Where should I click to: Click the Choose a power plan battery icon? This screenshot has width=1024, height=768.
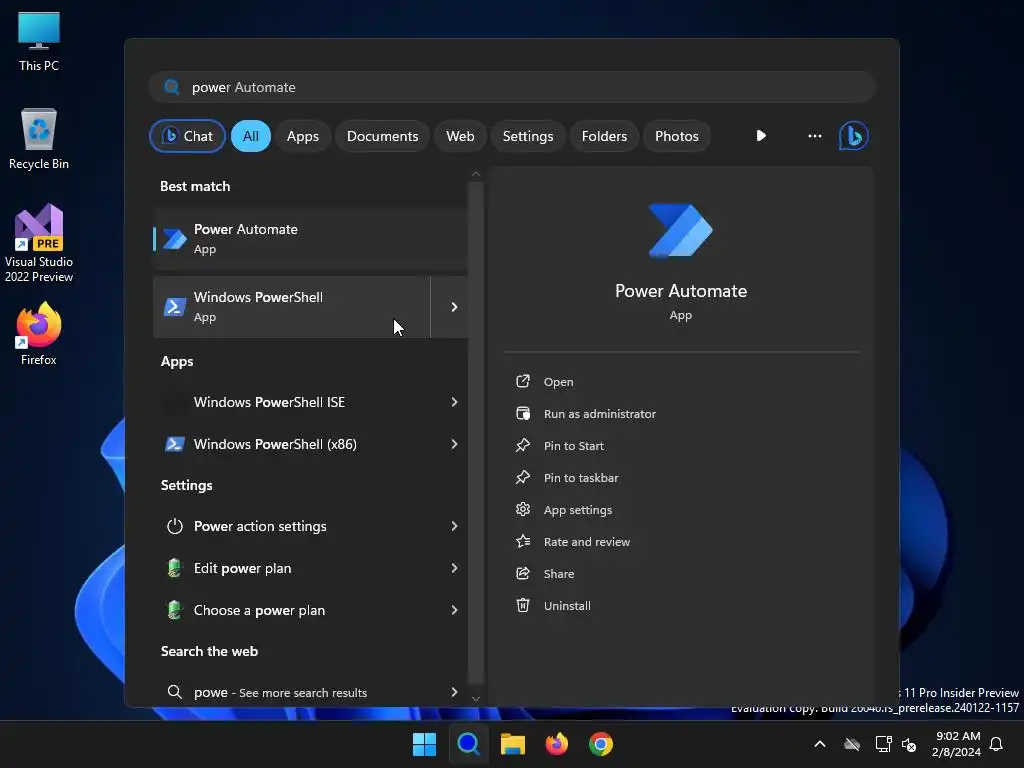174,610
